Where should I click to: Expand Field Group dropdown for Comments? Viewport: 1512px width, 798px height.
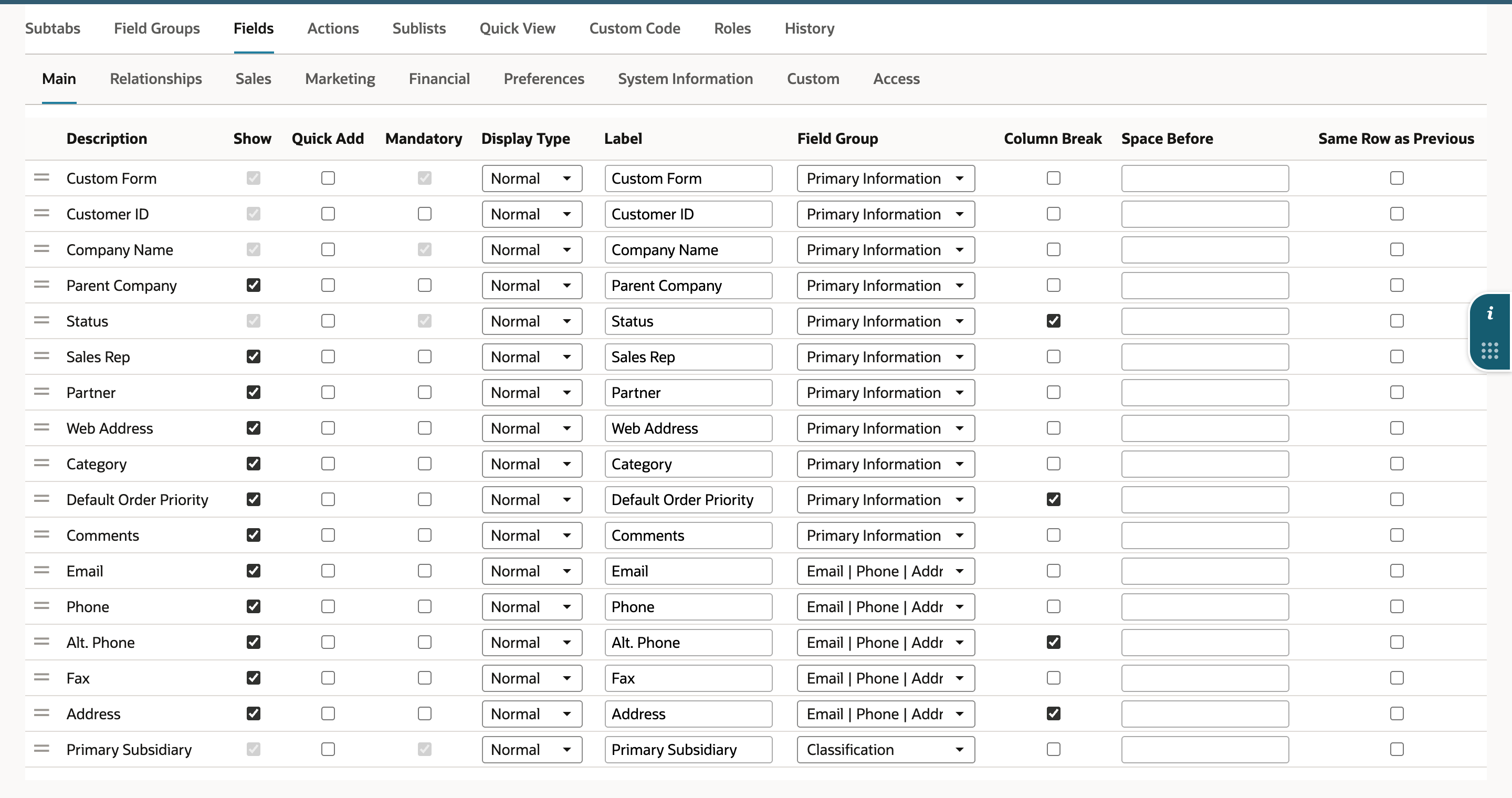click(x=886, y=535)
